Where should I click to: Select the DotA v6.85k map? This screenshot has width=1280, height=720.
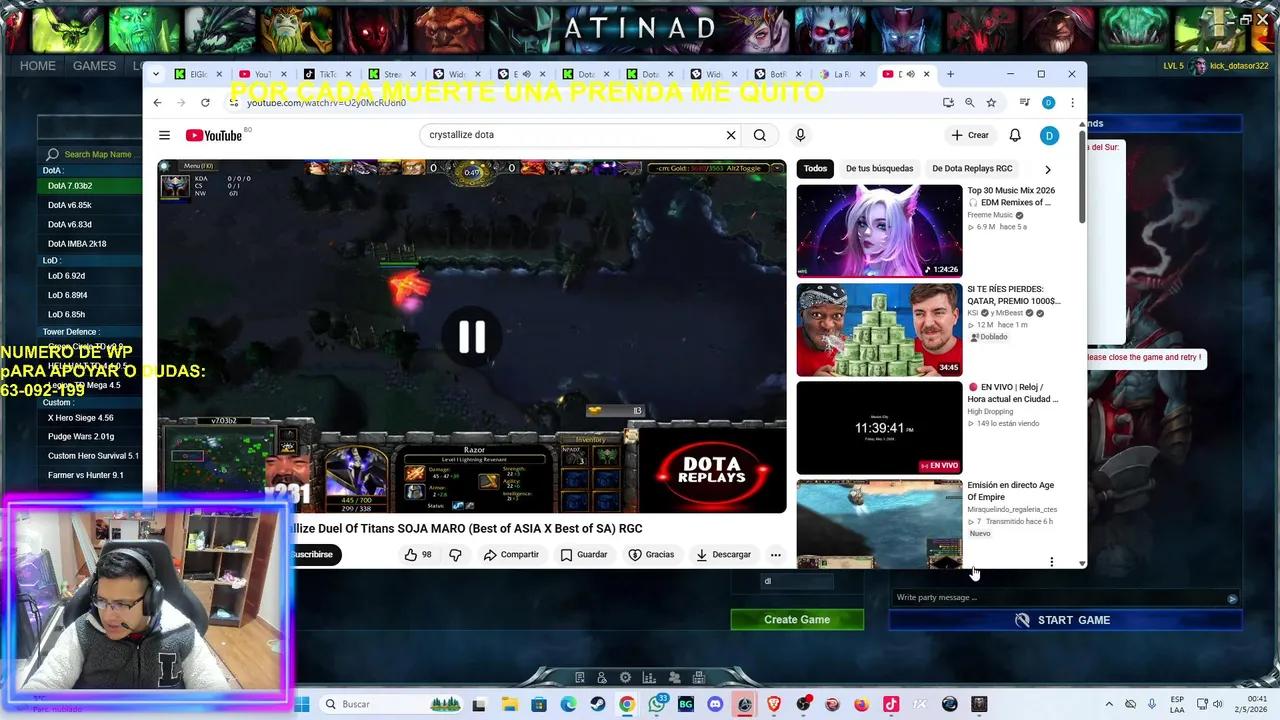[x=90, y=205]
